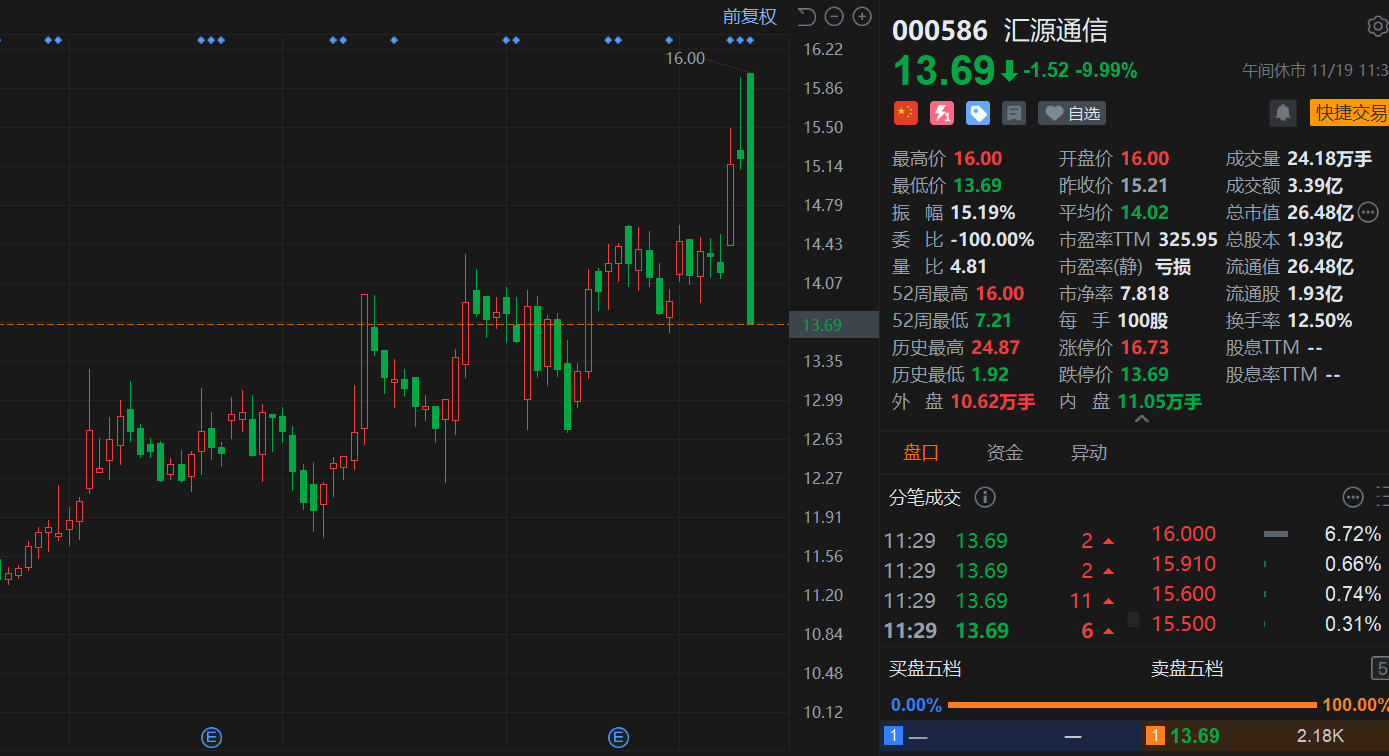Open the gray notes icon
The image size is (1389, 756).
pyautogui.click(x=1014, y=113)
